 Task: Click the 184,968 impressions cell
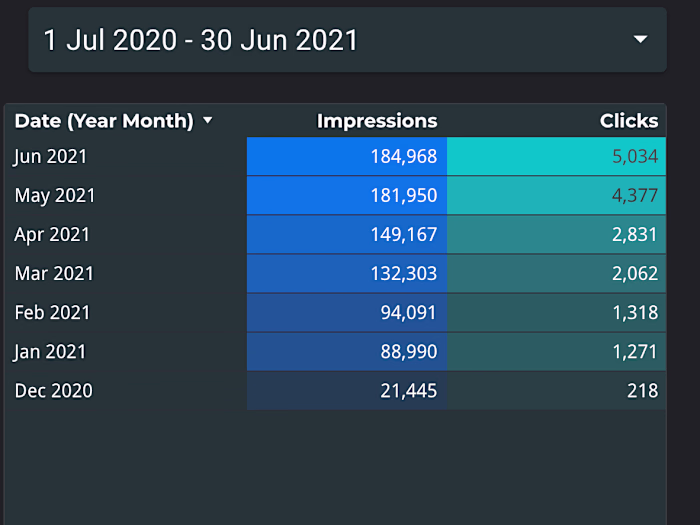point(347,156)
